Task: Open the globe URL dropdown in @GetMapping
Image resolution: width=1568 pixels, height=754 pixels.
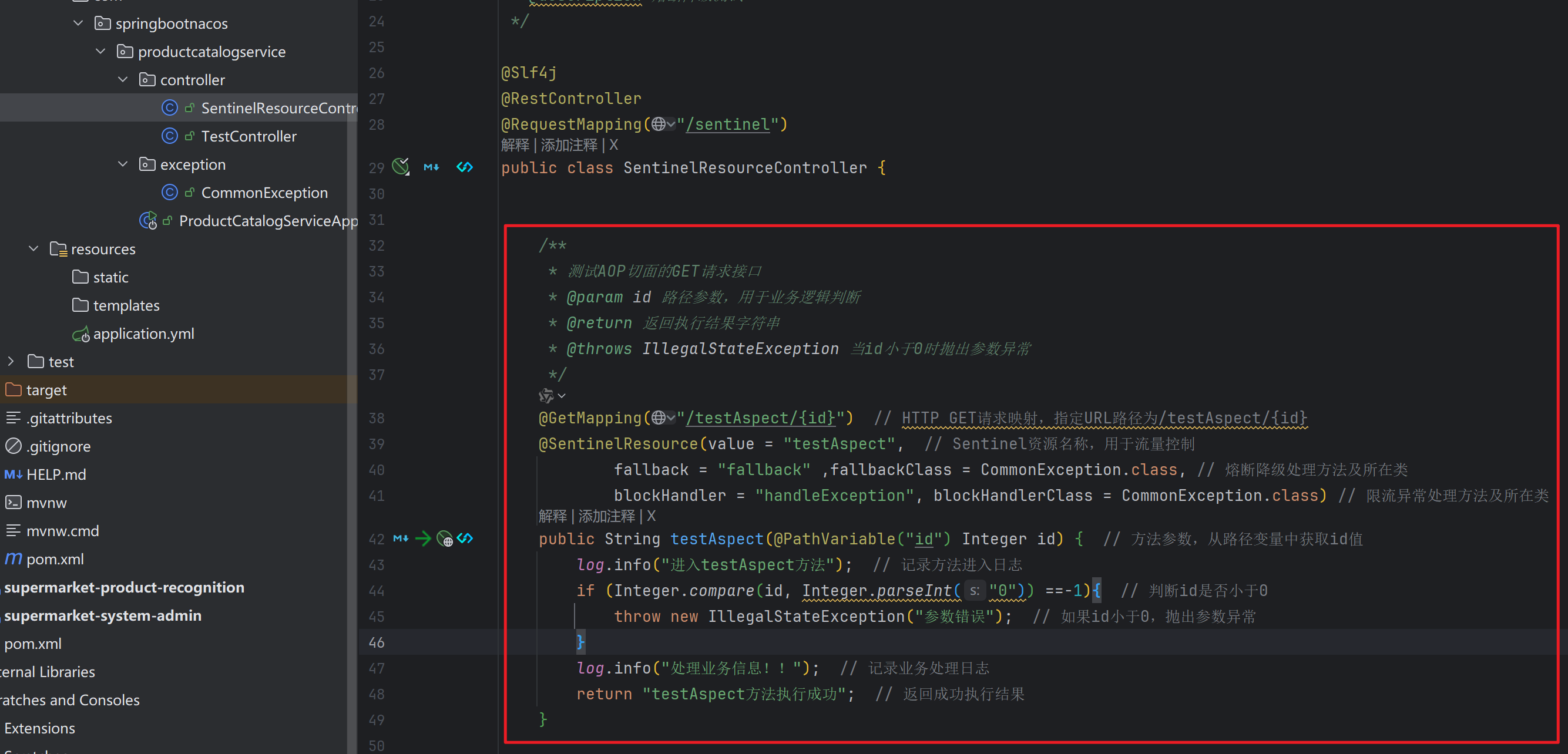Action: [x=663, y=418]
